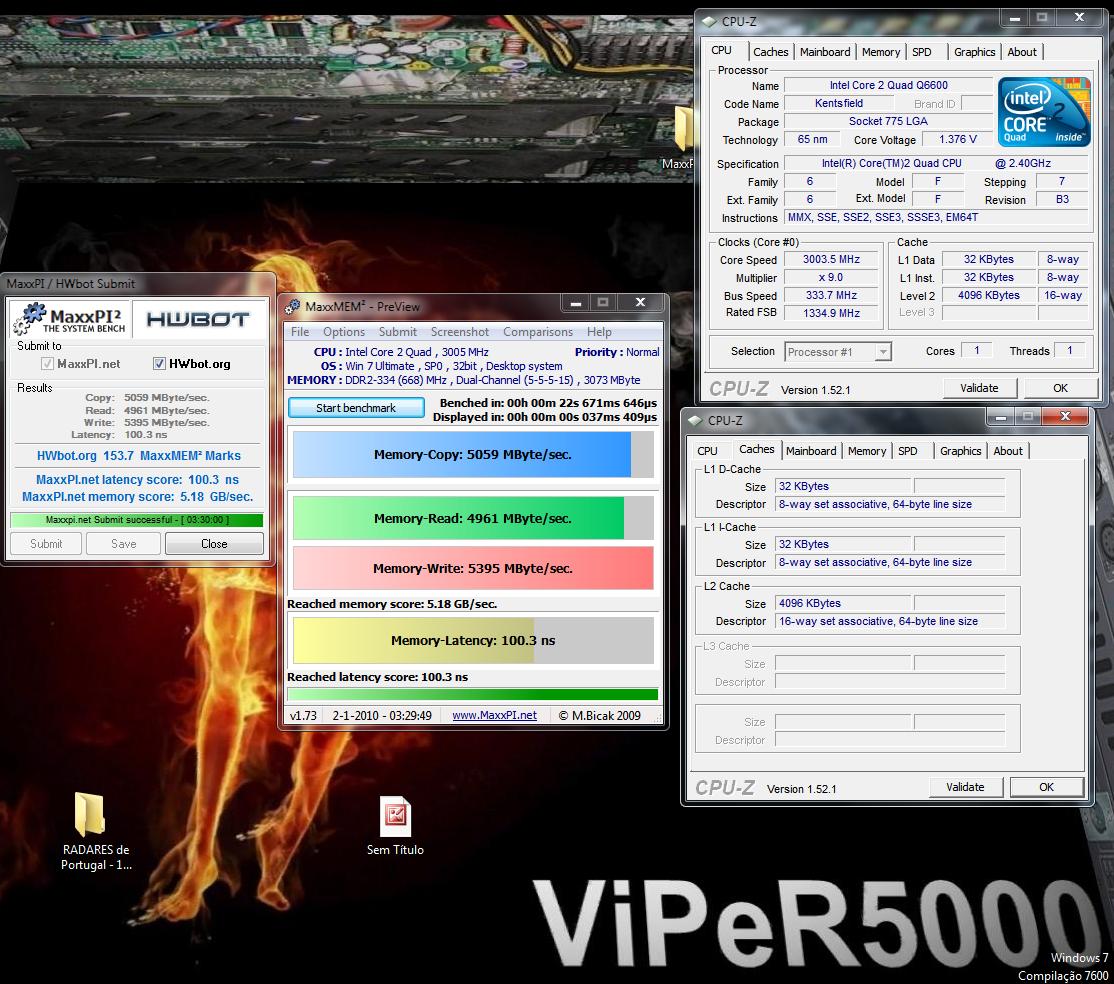The image size is (1114, 984).
Task: Switch to Memory tab in top CPU-Z
Action: 881,52
